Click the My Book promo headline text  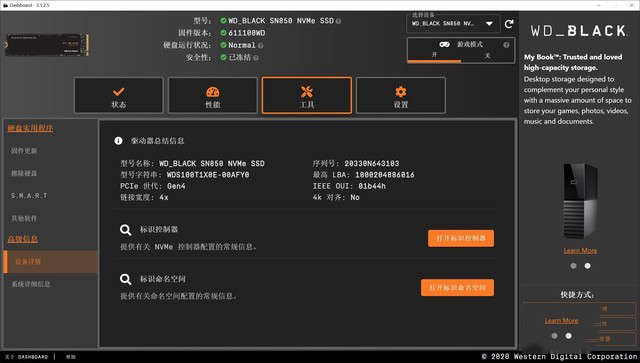click(x=573, y=62)
